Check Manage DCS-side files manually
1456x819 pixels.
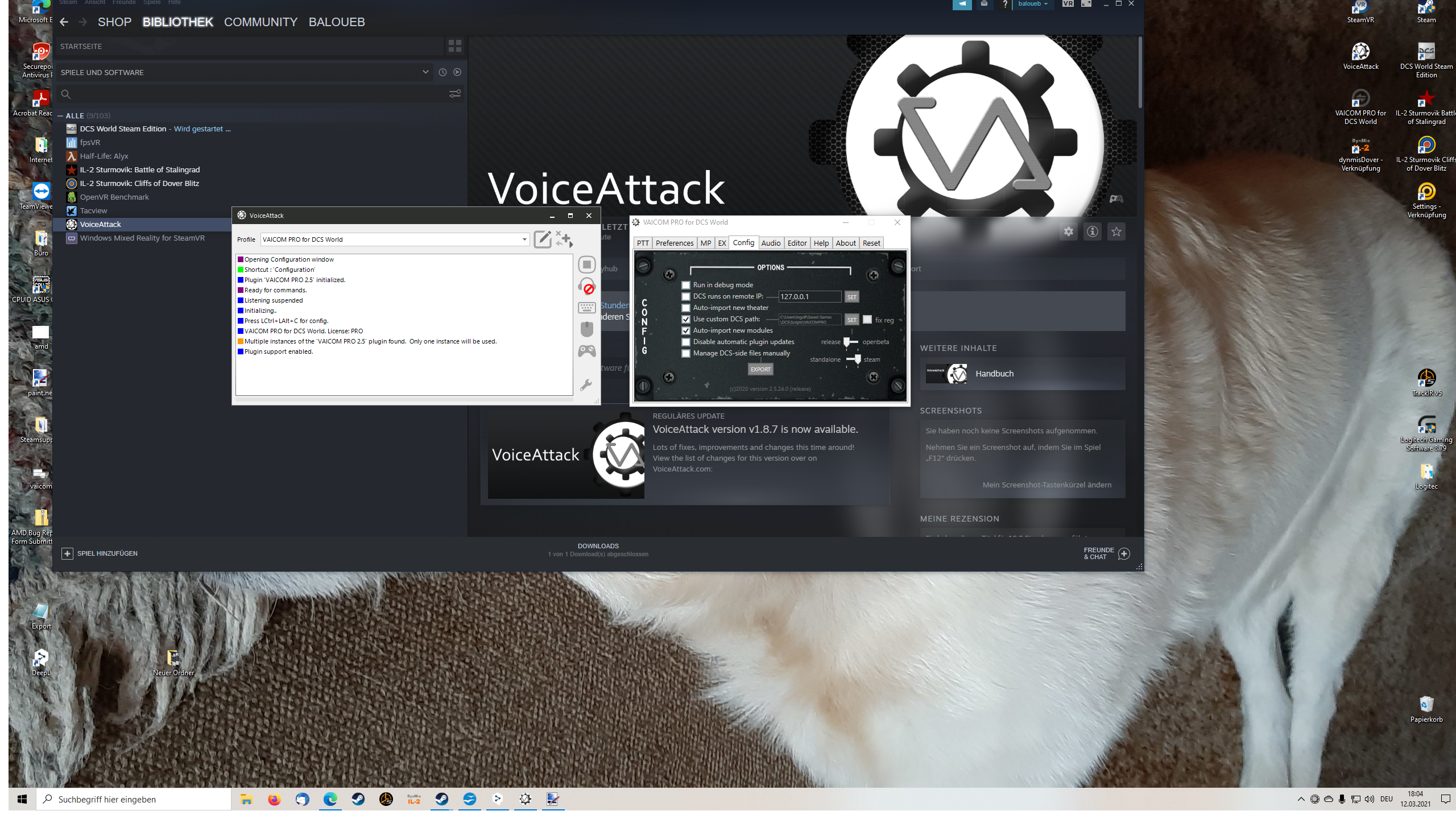tap(686, 353)
